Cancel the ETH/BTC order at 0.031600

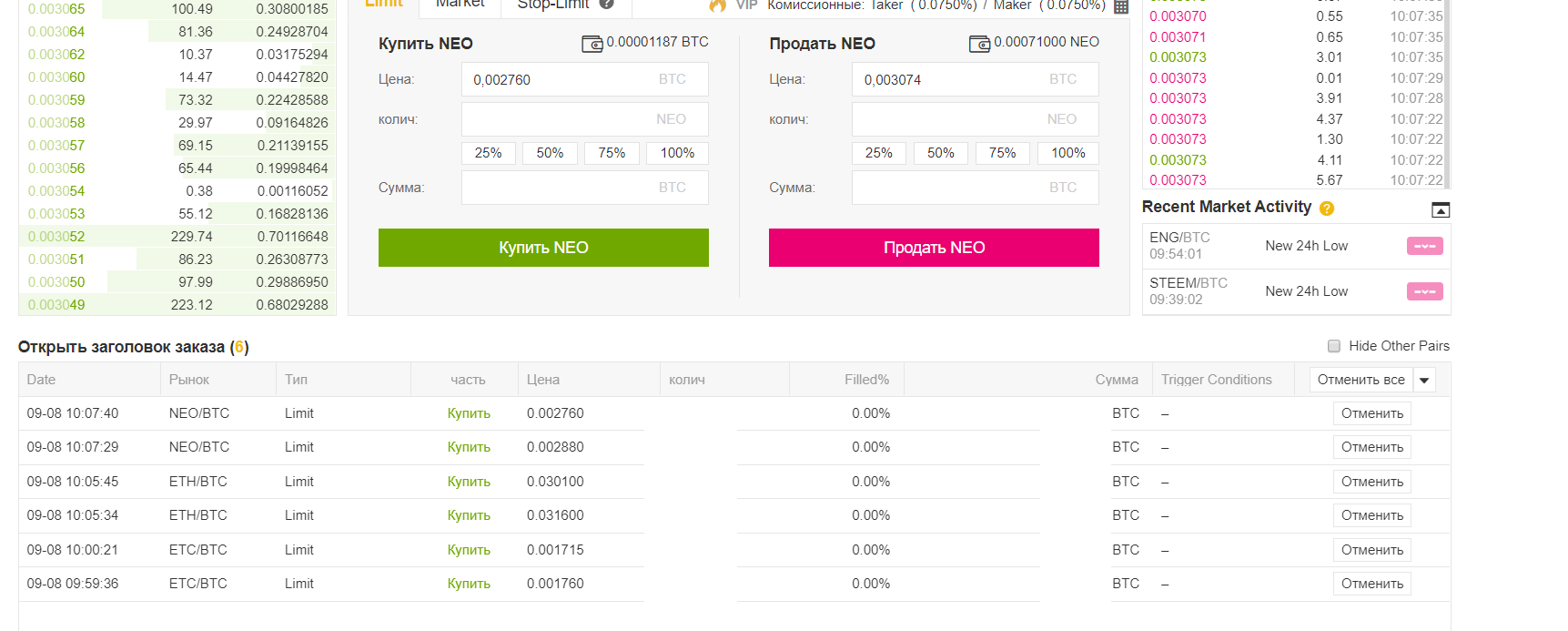click(x=1372, y=515)
